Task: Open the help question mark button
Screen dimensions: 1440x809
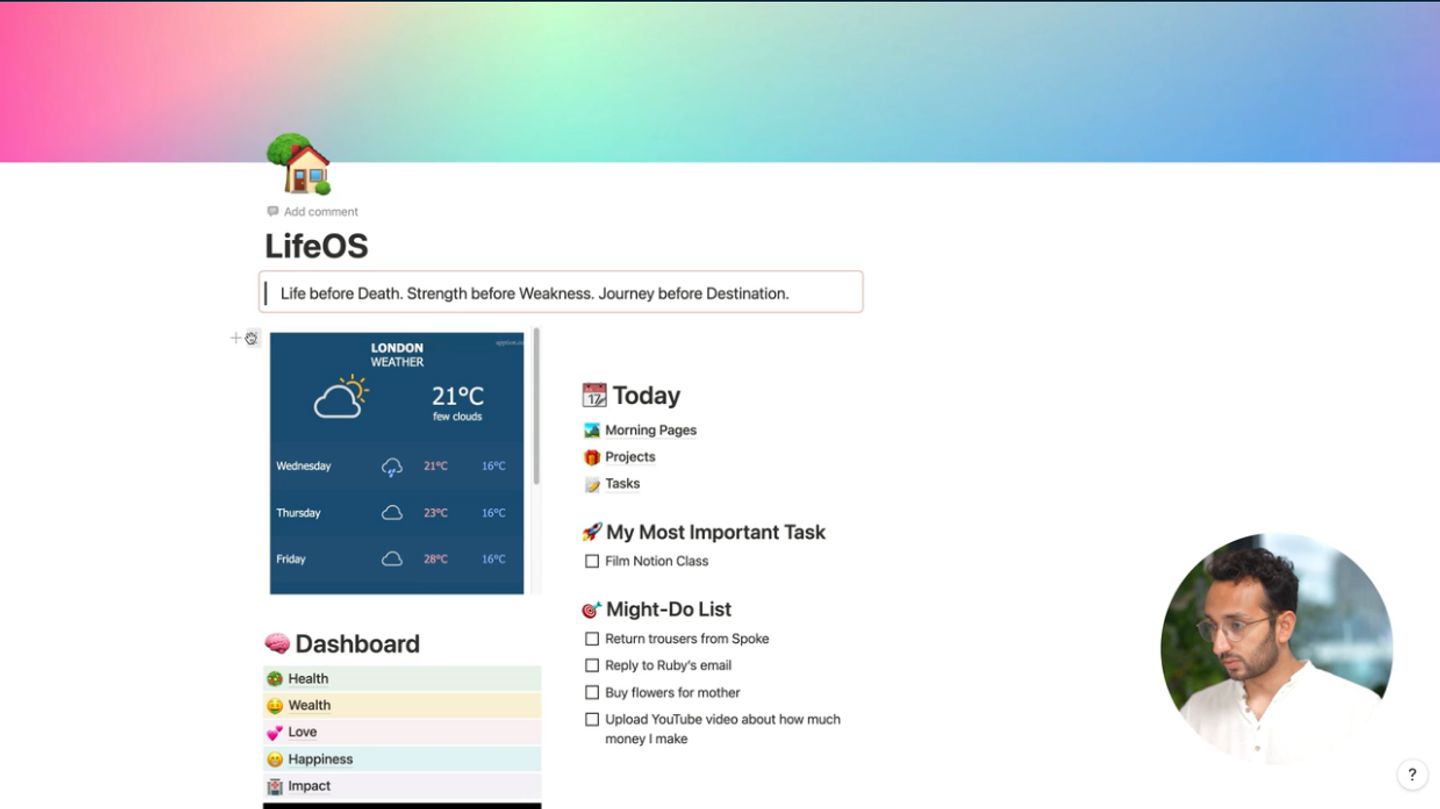Action: (x=1411, y=774)
